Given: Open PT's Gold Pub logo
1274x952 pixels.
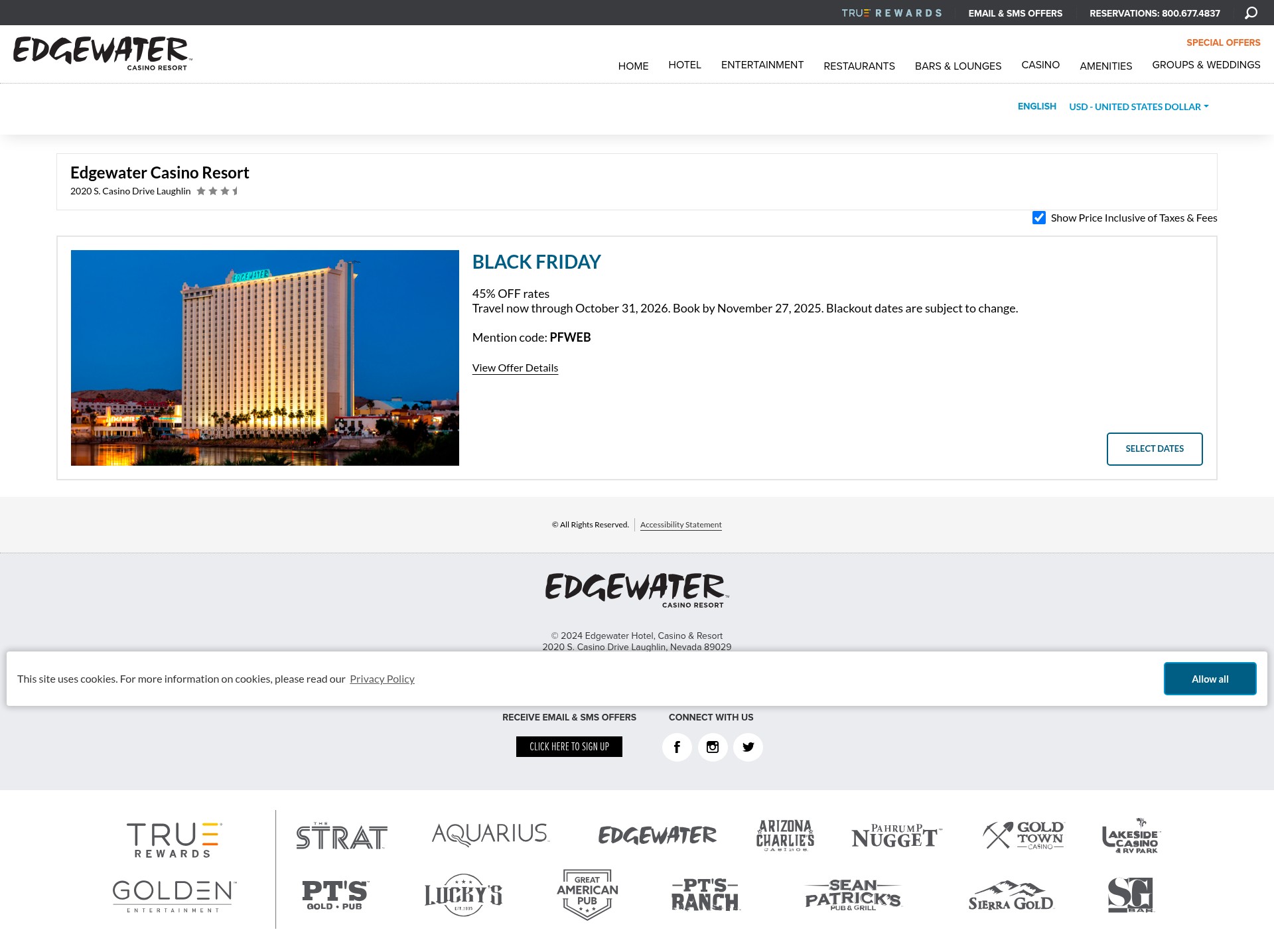Looking at the screenshot, I should tap(335, 895).
